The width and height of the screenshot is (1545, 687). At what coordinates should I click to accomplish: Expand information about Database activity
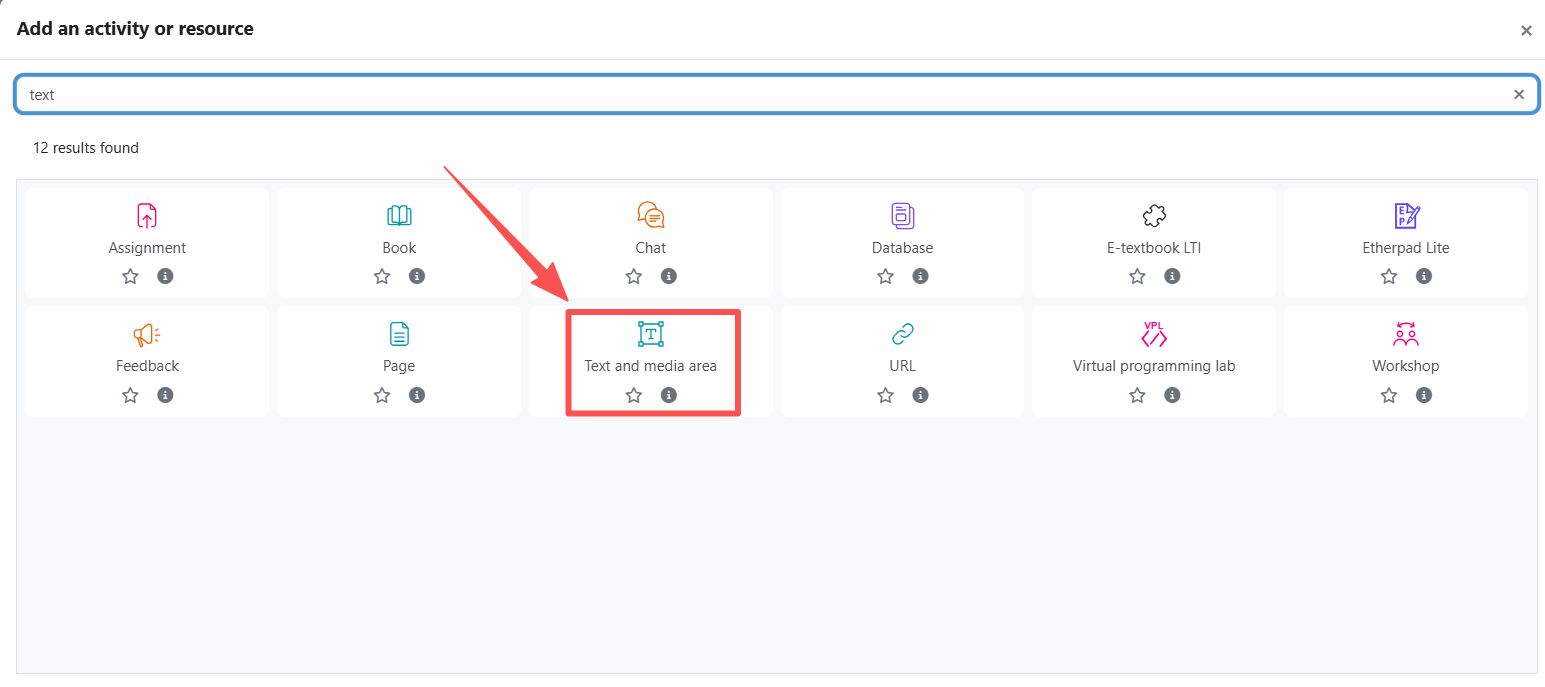tap(920, 276)
